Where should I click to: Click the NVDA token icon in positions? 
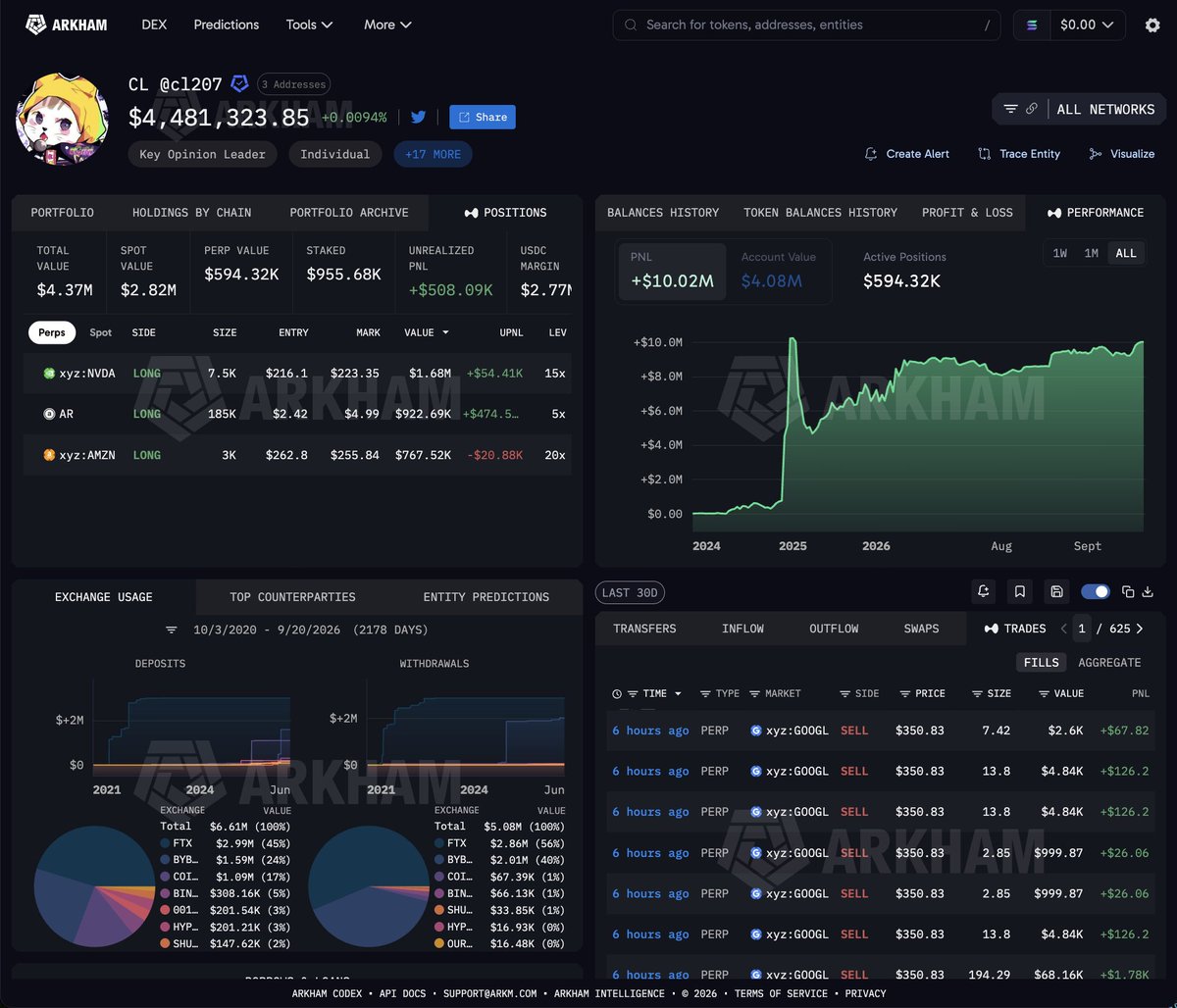tap(49, 374)
